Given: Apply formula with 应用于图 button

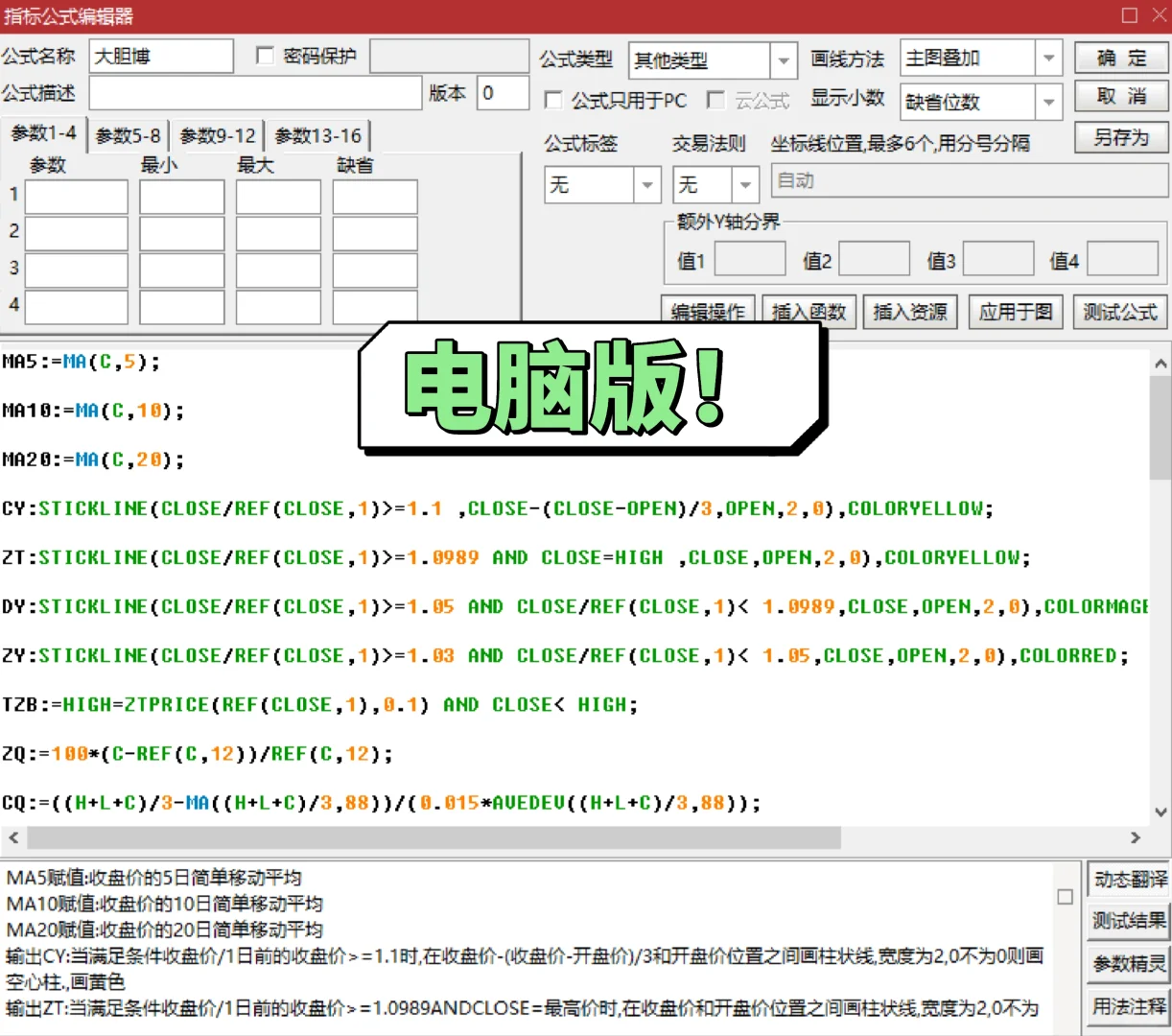Looking at the screenshot, I should (x=1015, y=311).
